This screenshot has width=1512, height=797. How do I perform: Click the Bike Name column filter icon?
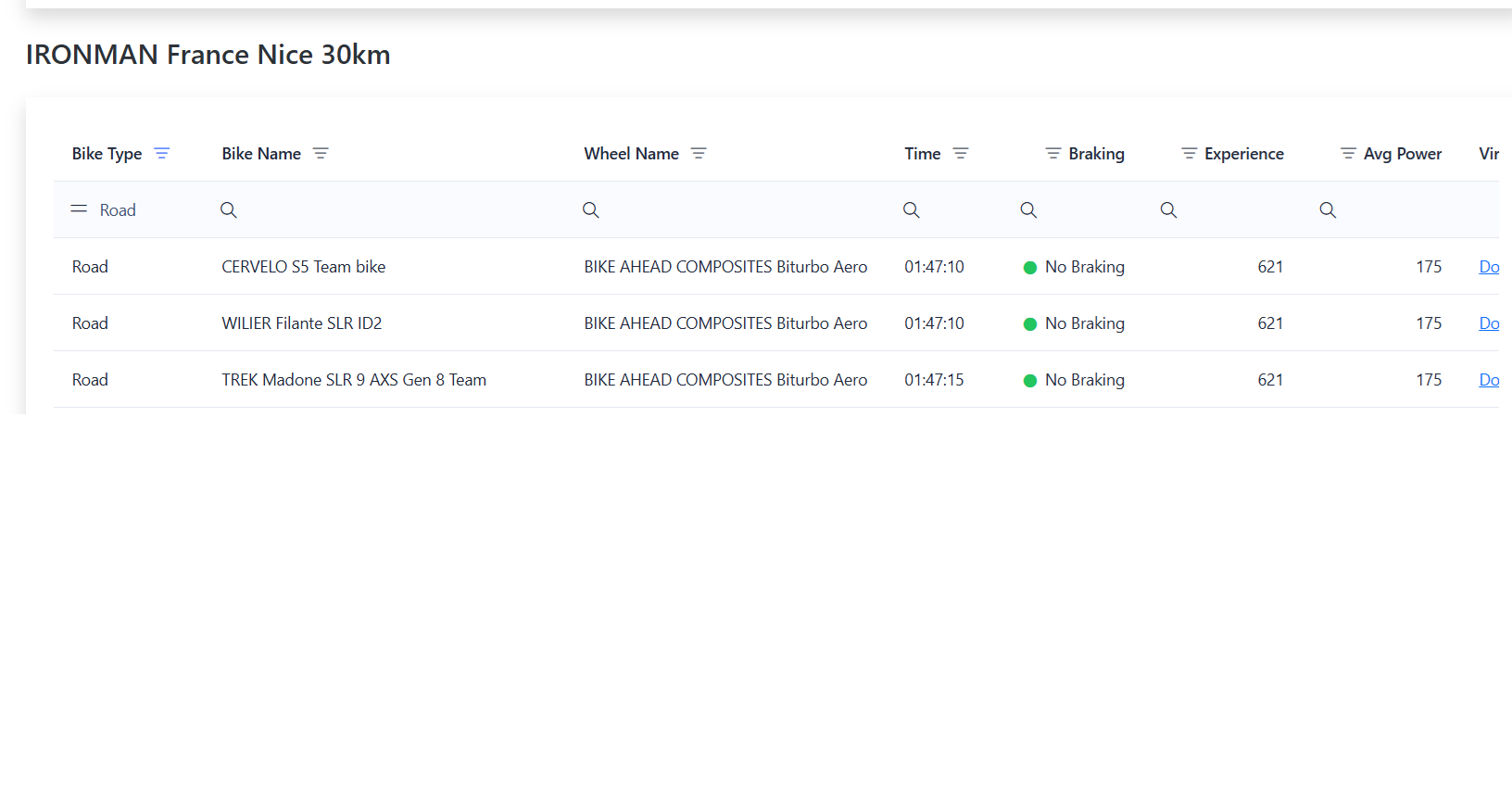pyautogui.click(x=321, y=154)
